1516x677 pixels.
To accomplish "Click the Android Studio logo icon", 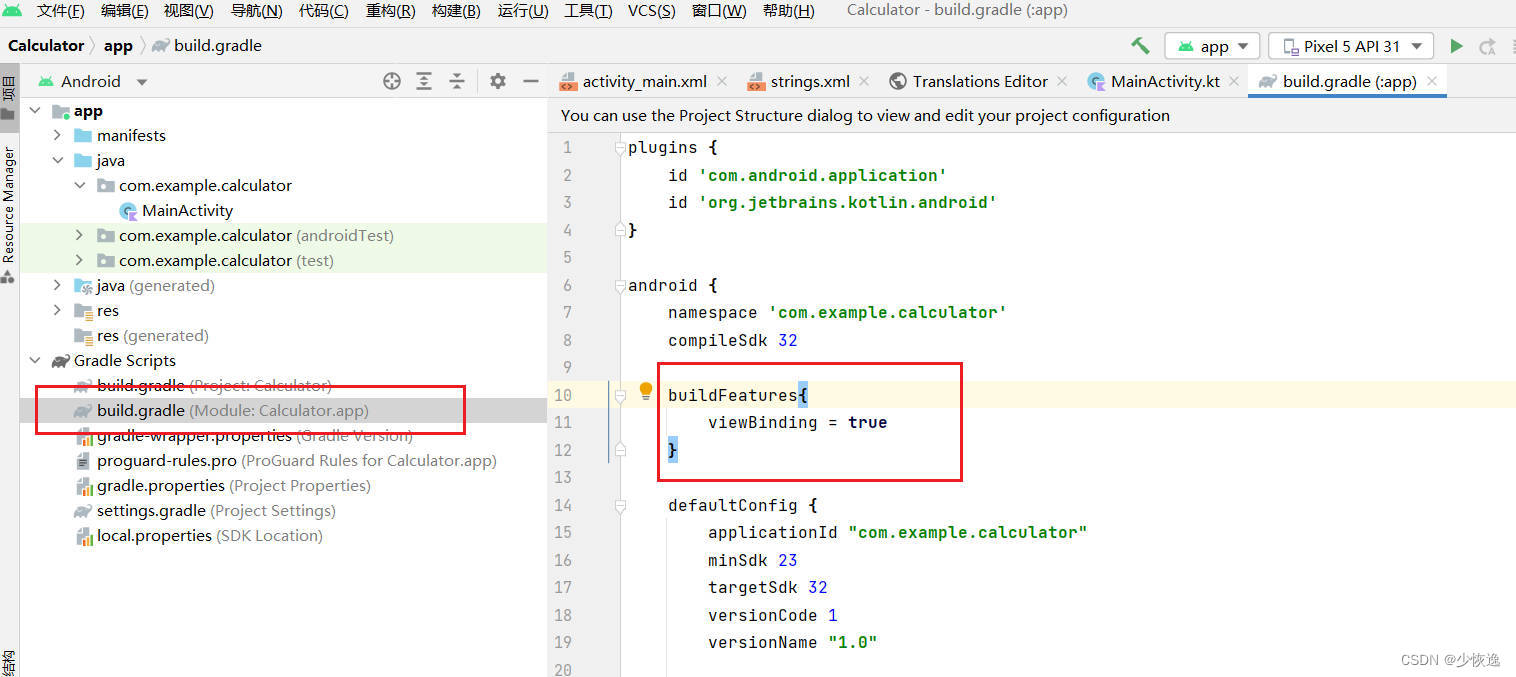I will click(14, 11).
